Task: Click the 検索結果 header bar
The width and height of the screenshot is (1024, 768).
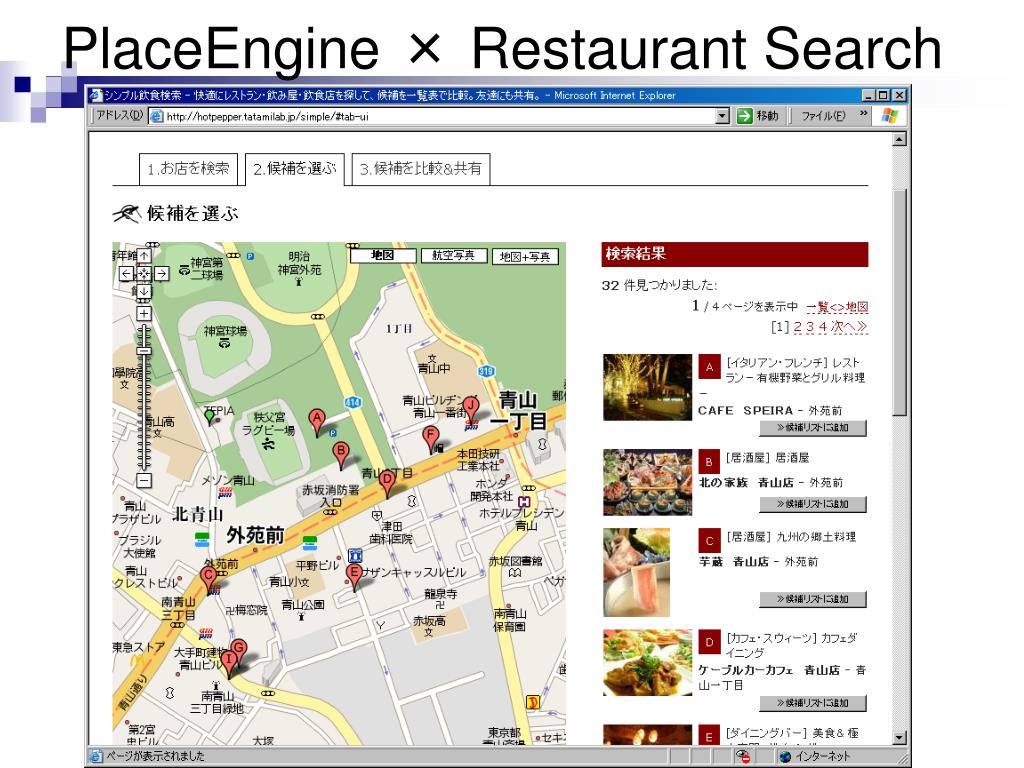Action: [735, 254]
